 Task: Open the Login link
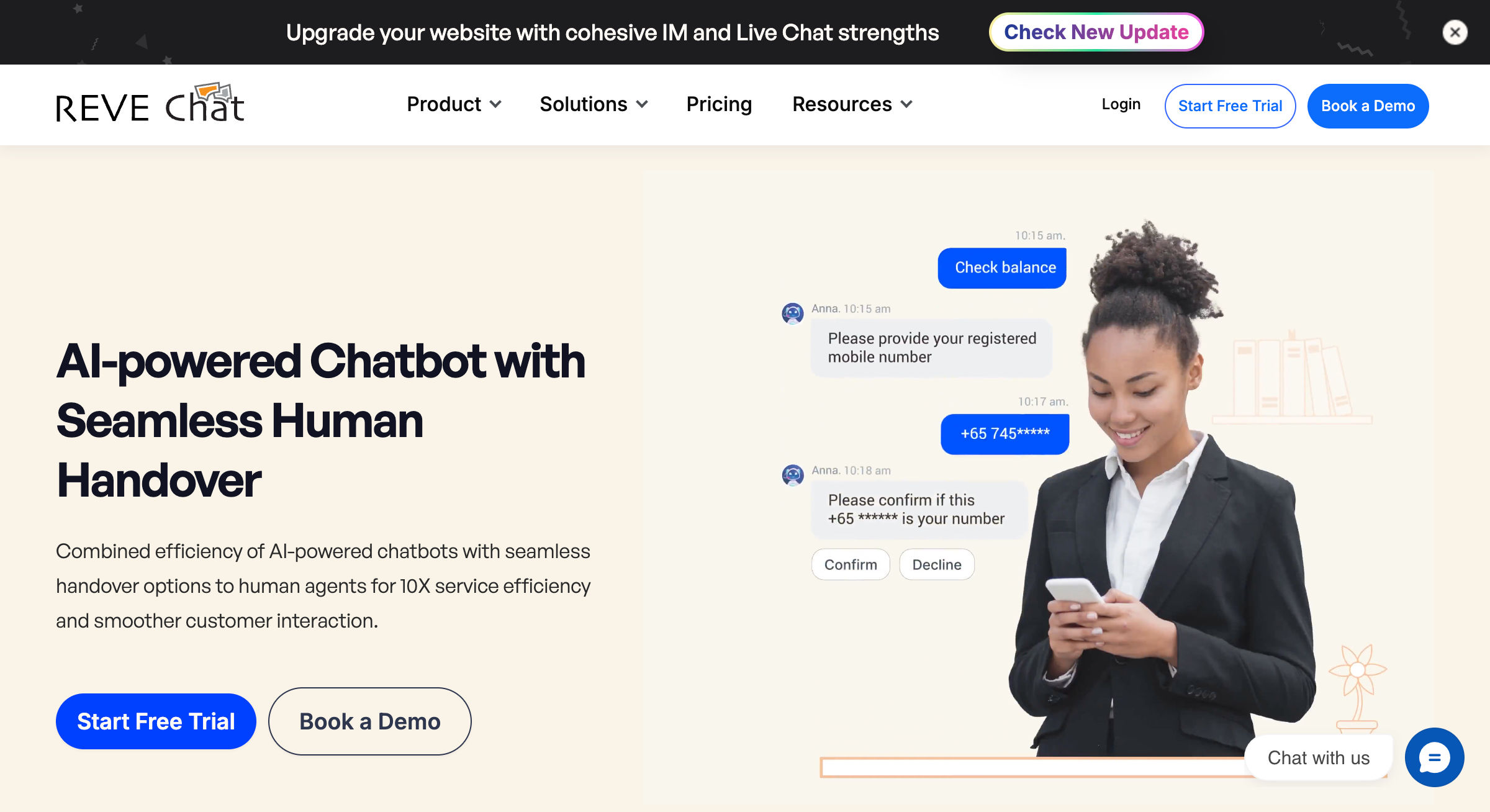pos(1121,104)
